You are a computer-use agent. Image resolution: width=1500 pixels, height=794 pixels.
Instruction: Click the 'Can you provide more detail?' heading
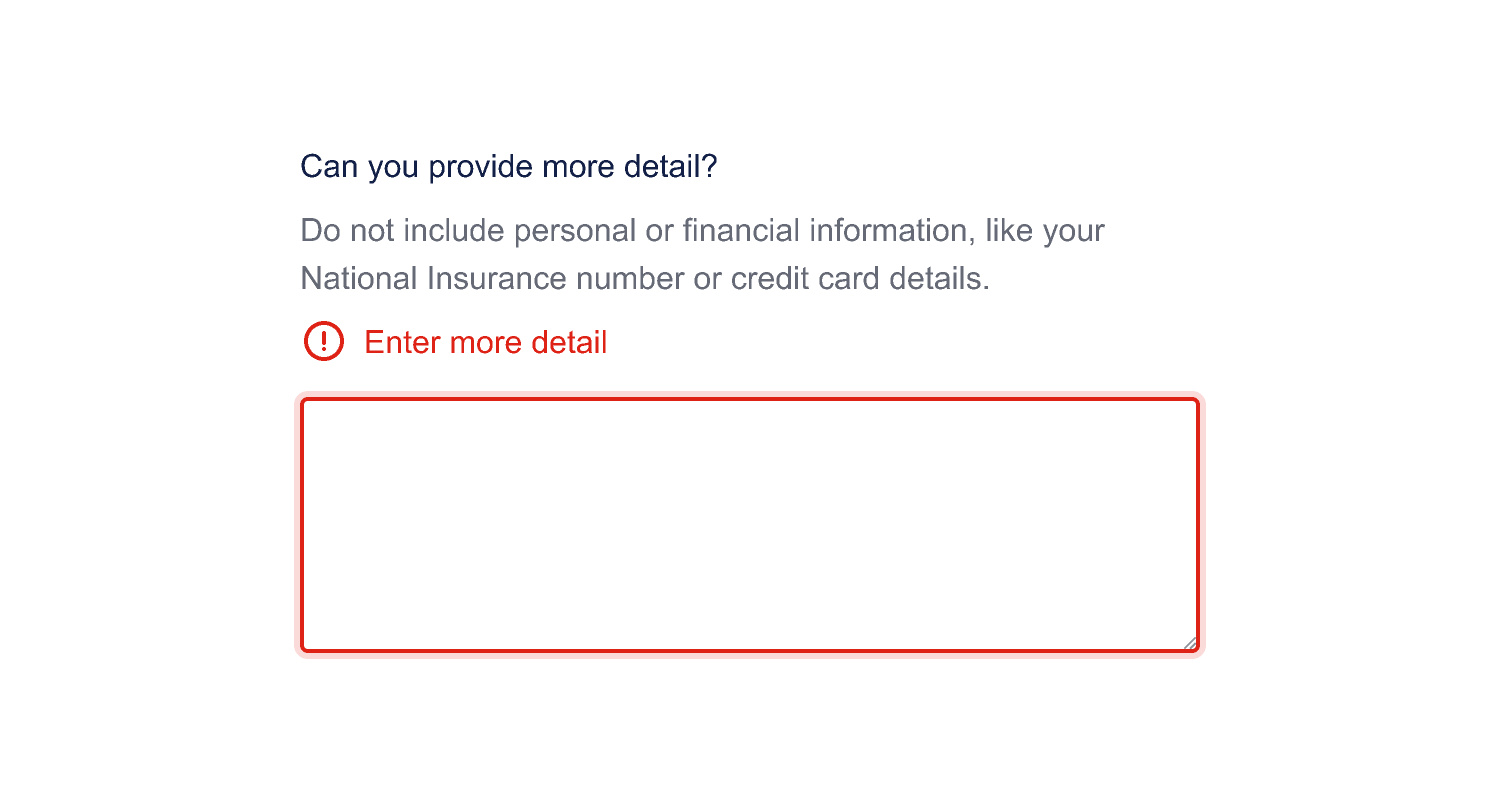point(508,166)
